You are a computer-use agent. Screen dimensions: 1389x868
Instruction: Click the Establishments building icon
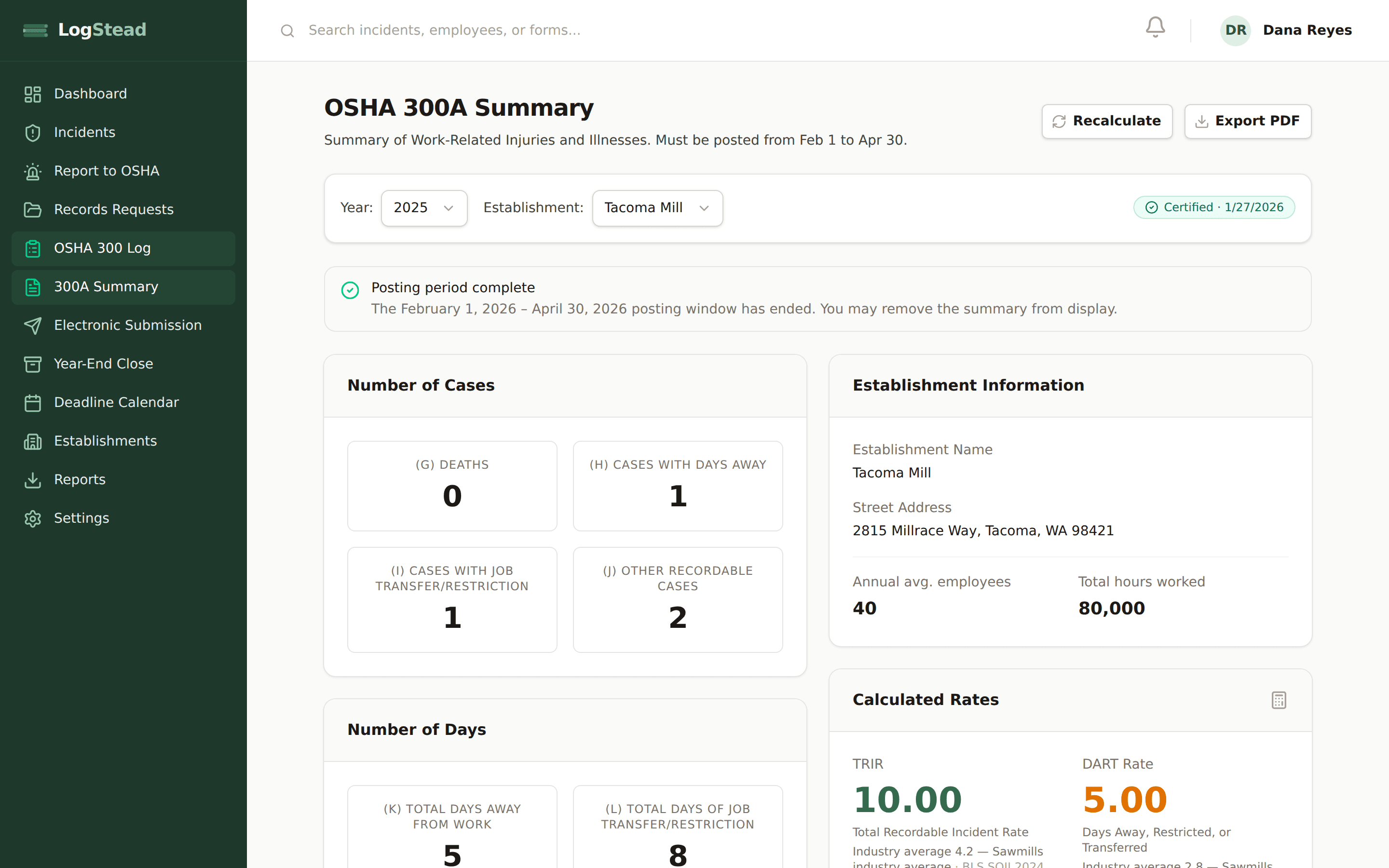tap(33, 441)
